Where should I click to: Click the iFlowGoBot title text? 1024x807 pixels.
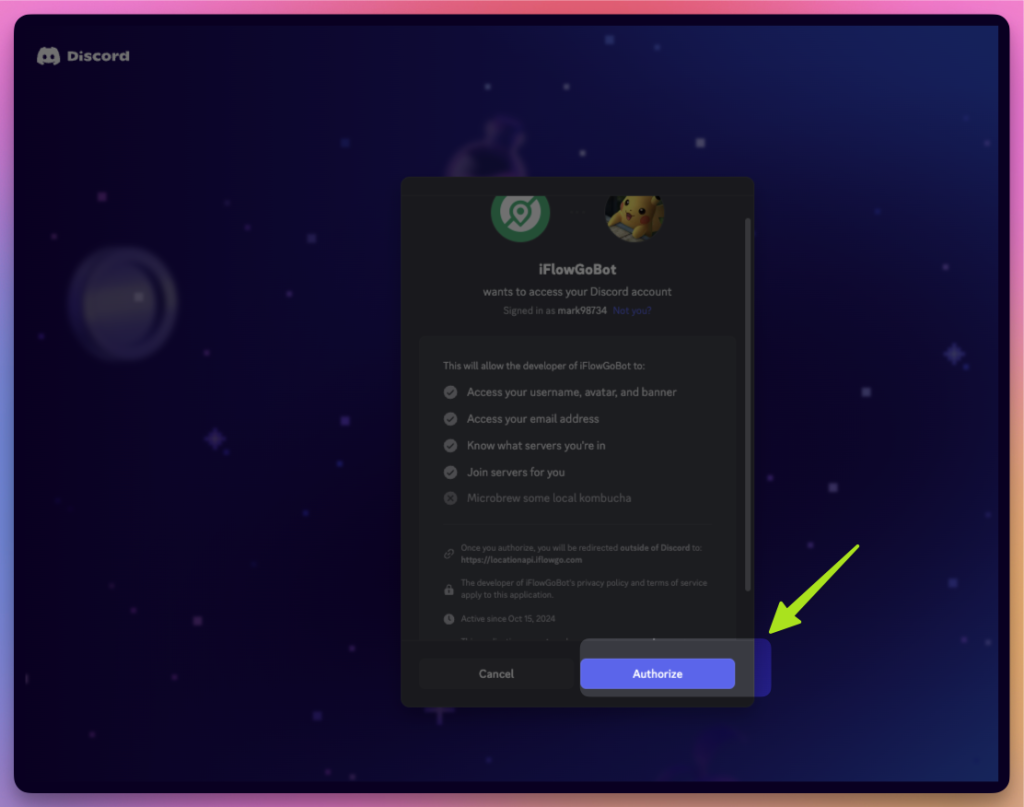click(x=577, y=269)
